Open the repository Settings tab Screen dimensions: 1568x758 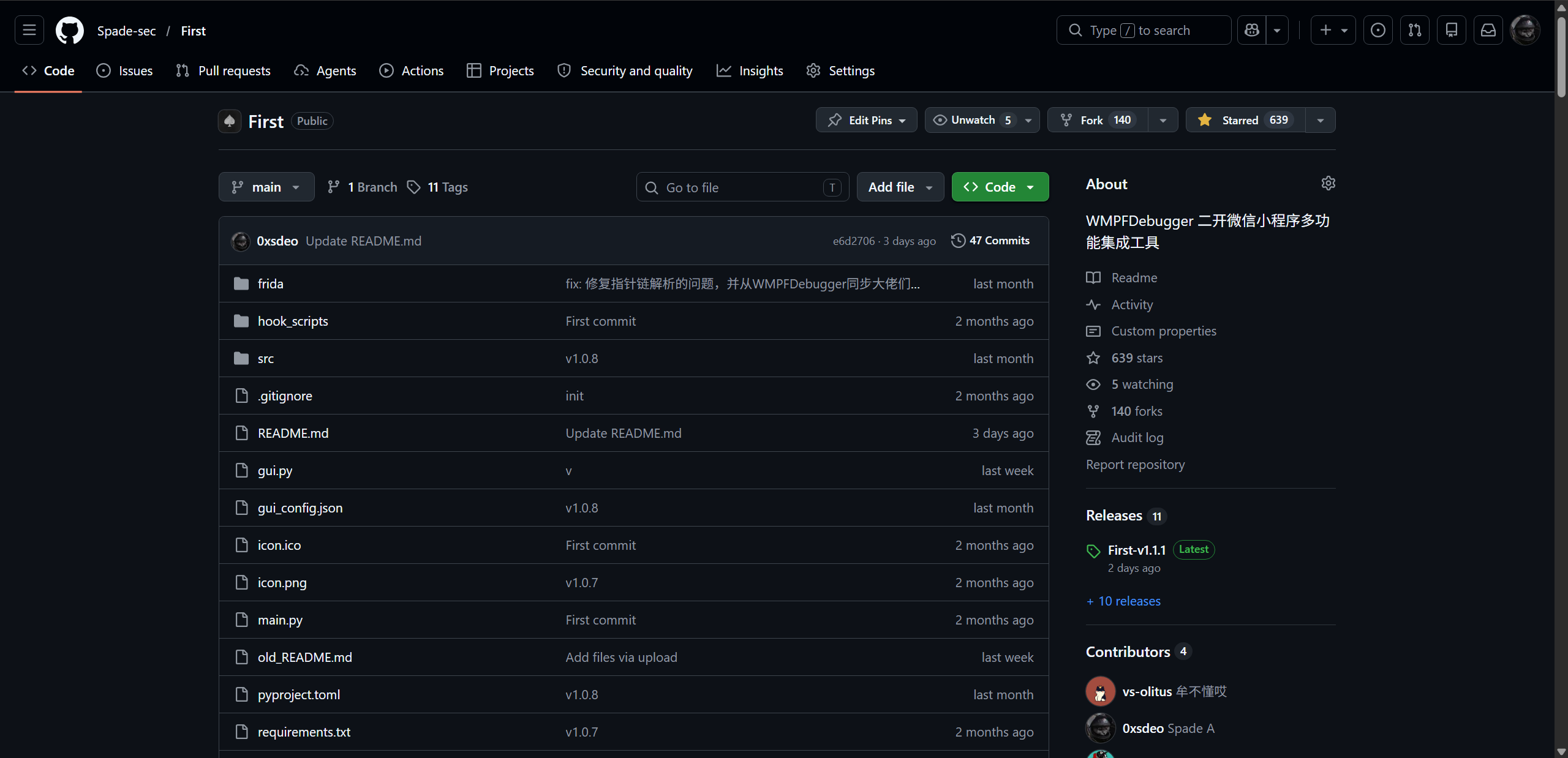(840, 70)
